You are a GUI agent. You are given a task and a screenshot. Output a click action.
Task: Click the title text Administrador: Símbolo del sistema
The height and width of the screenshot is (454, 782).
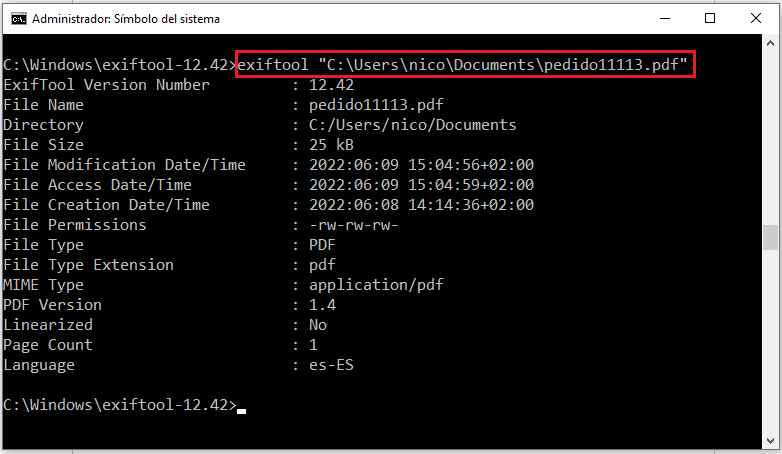[x=126, y=19]
